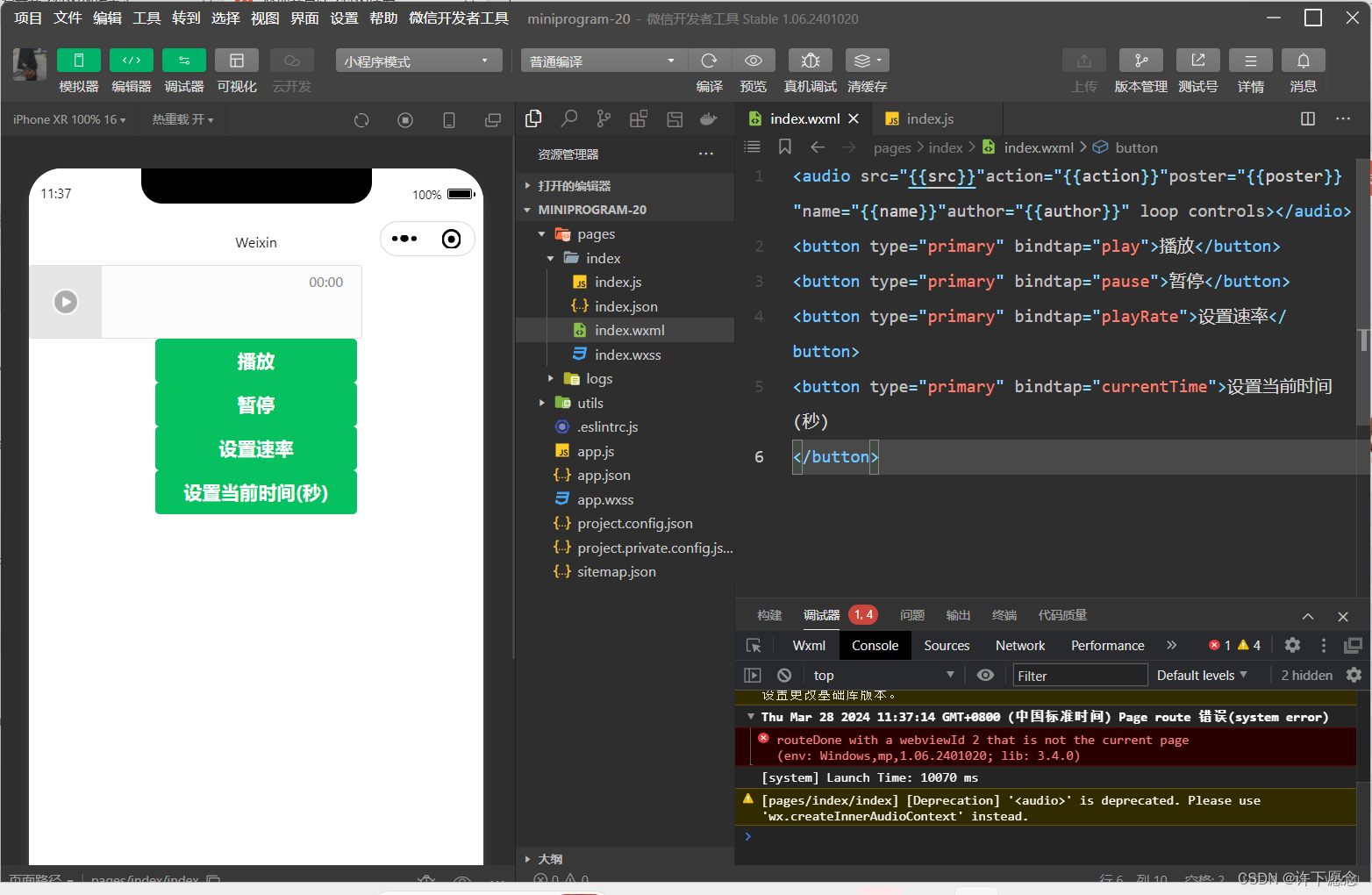The width and height of the screenshot is (1372, 895).
Task: Refresh the simulator
Action: point(361,120)
